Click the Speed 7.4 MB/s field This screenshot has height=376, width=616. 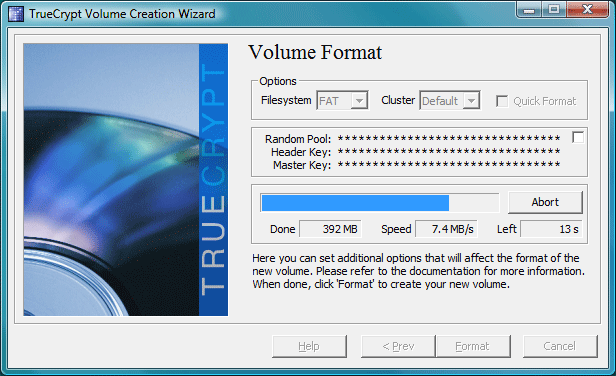(446, 229)
